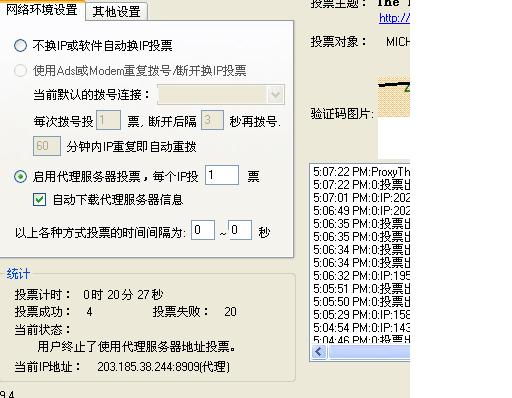Select the 5:06:32 PM log entry
This screenshot has height=398, width=512.
tap(361, 276)
